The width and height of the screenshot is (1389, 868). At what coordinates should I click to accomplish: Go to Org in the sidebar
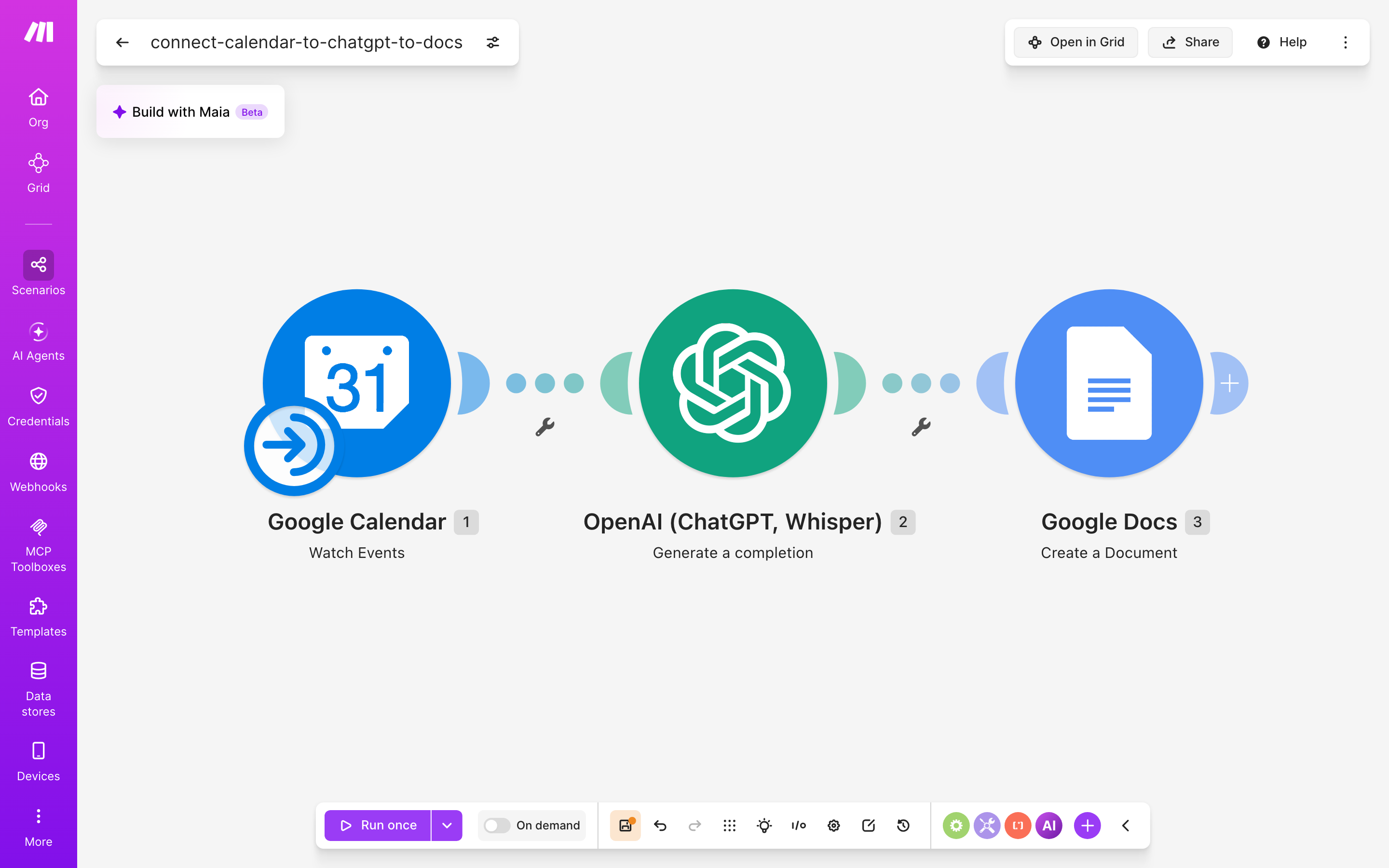pos(39,108)
